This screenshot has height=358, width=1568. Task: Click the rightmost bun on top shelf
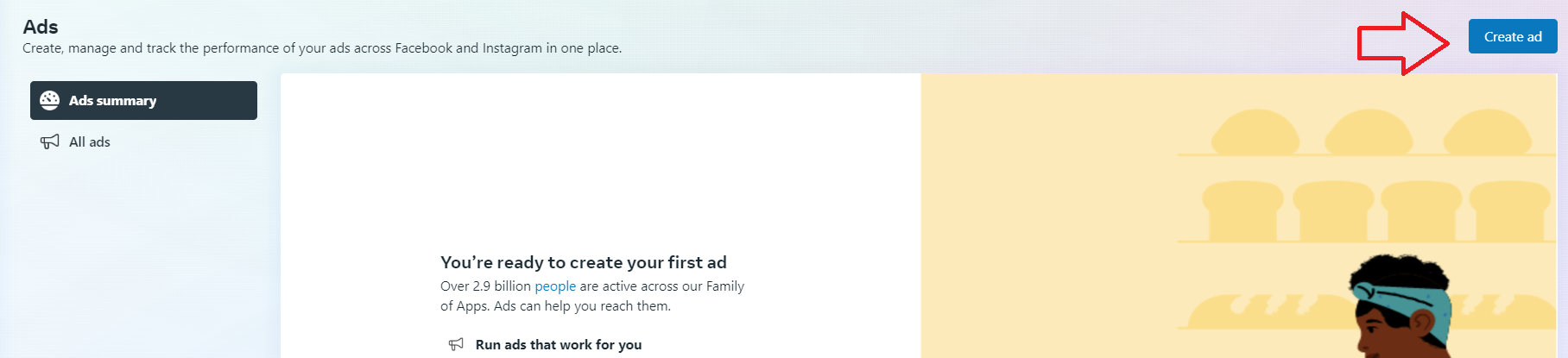coord(1487,132)
